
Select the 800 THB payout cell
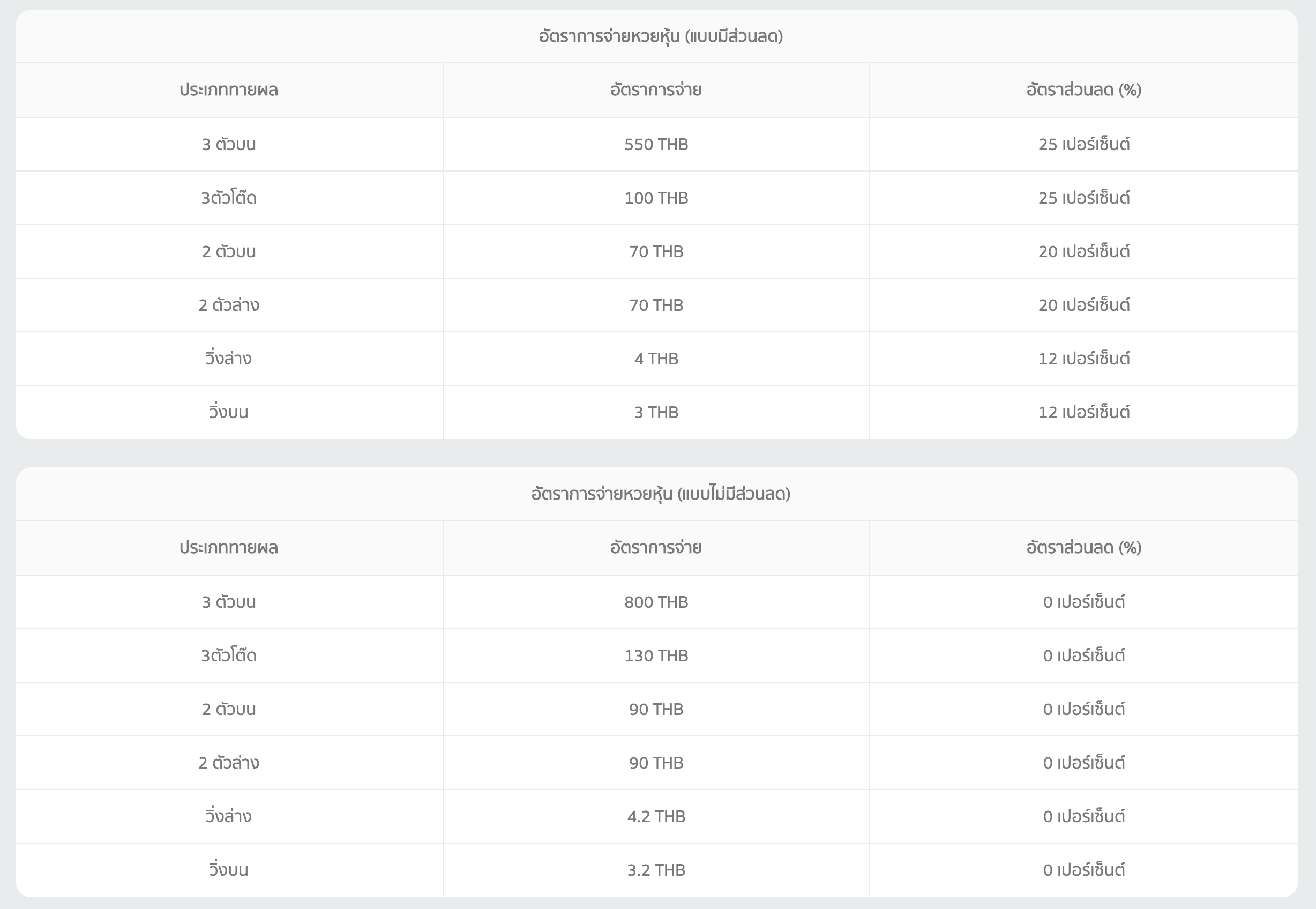point(656,602)
